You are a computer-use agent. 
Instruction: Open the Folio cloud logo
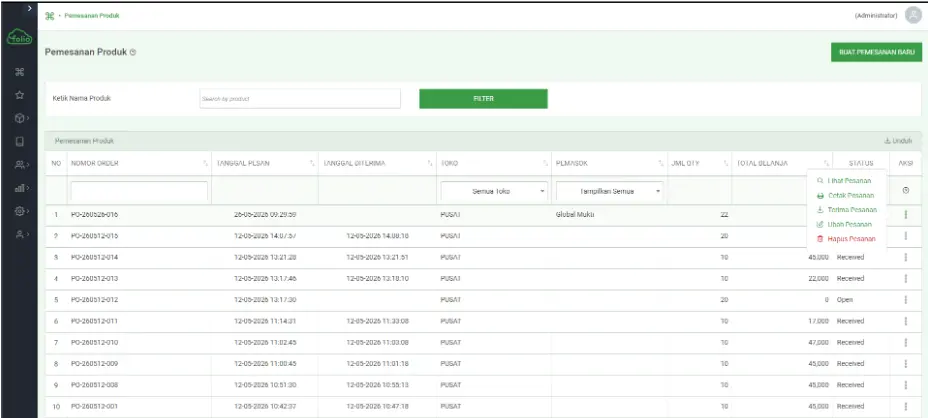tap(20, 37)
